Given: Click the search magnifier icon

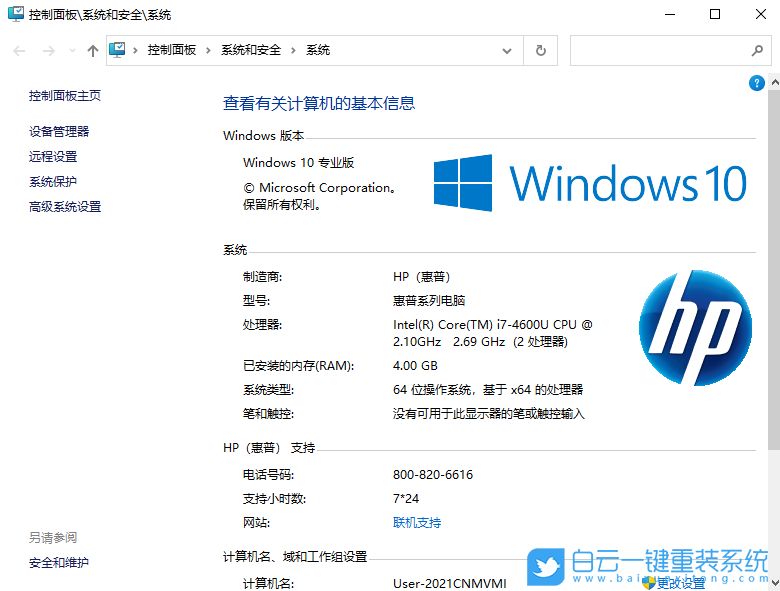Looking at the screenshot, I should click(757, 50).
